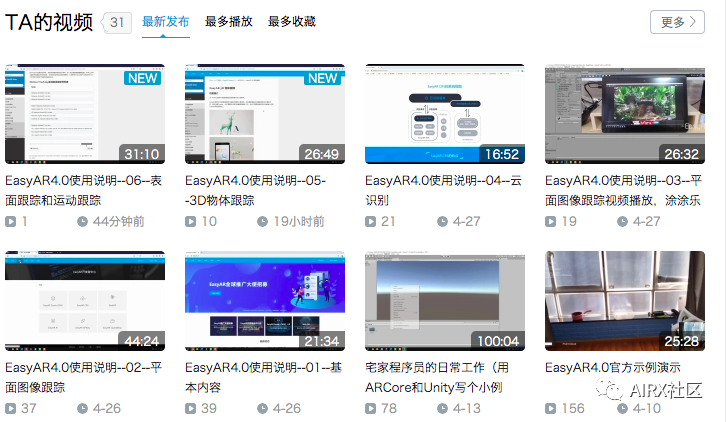Click clock icon of 02--平面图像跟踪 video
This screenshot has width=726, height=422.
[x=82, y=409]
